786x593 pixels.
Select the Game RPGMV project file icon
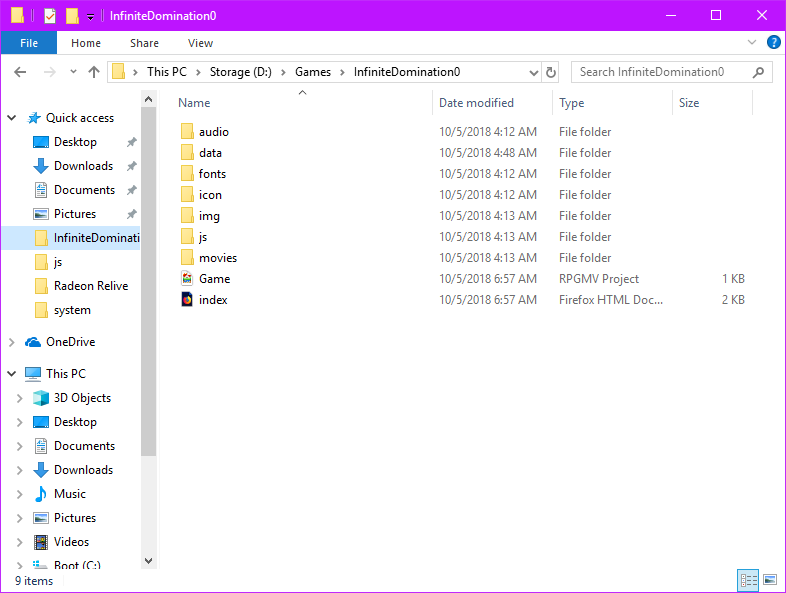pos(187,279)
